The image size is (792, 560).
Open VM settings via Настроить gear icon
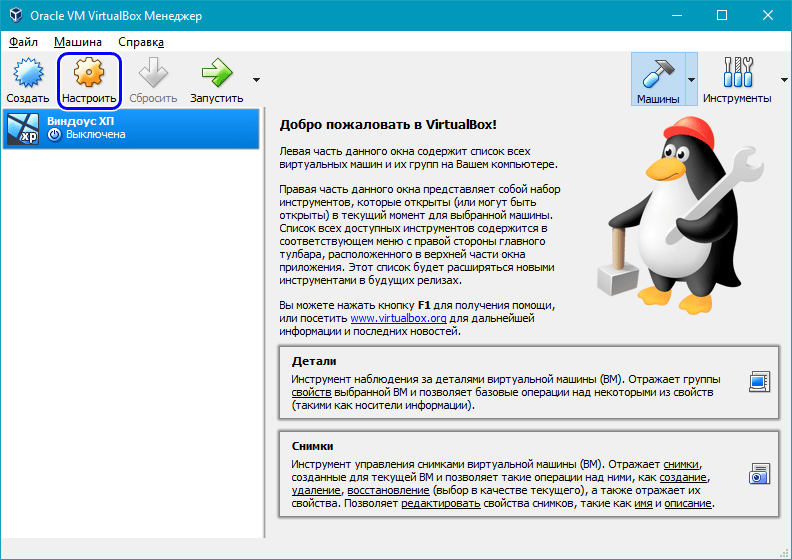89,72
